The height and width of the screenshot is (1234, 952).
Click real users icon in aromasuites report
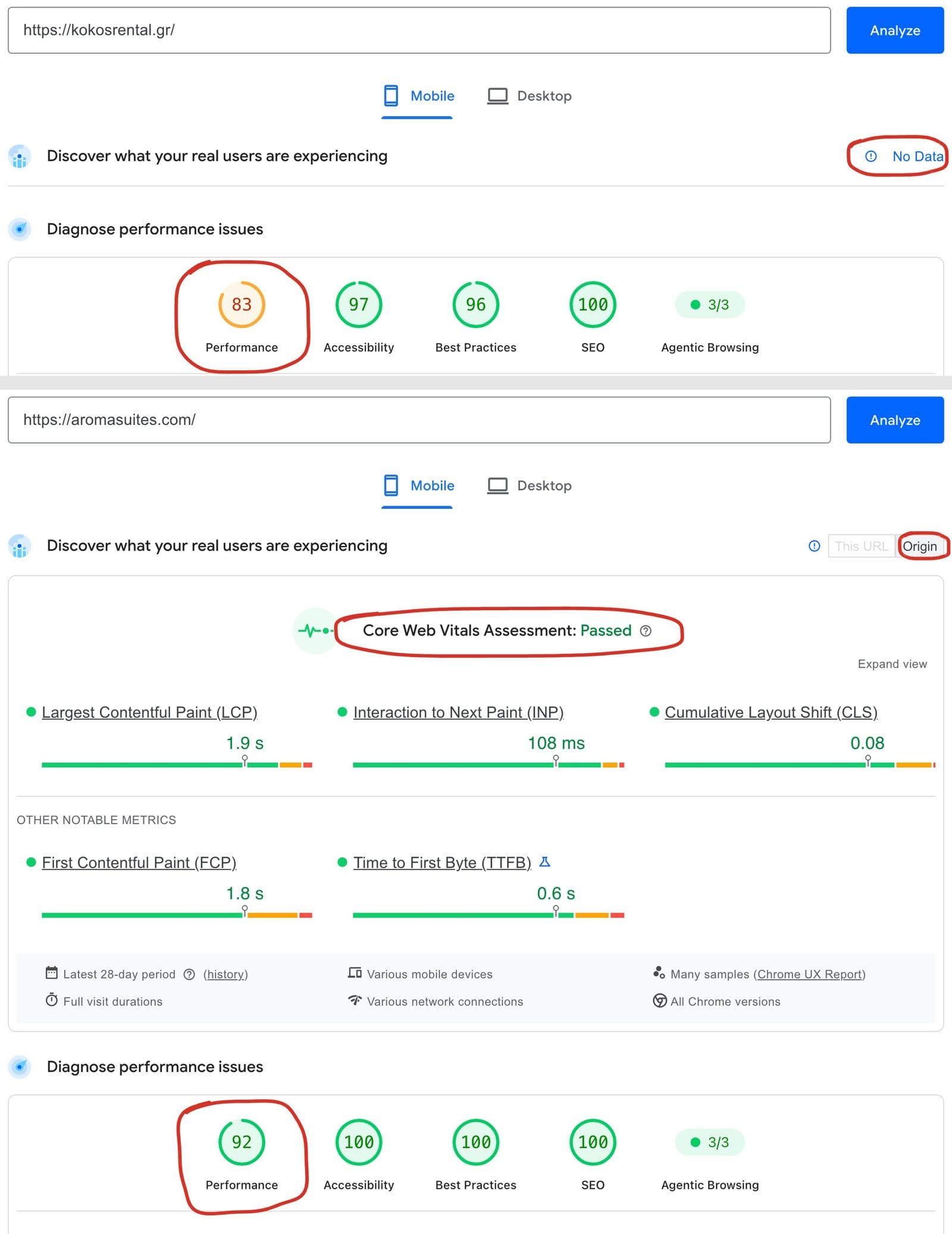20,546
